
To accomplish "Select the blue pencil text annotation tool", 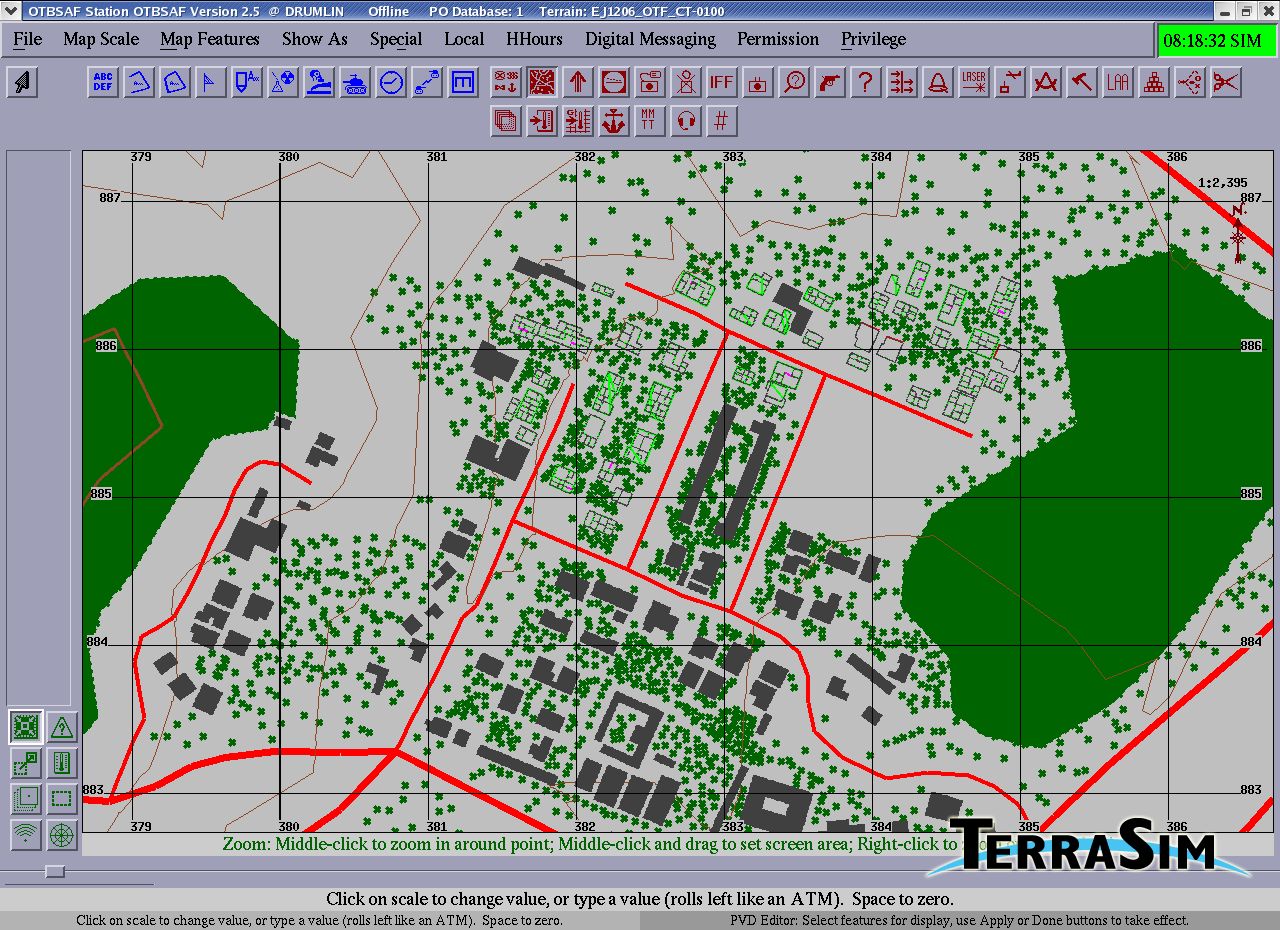I will [x=247, y=82].
